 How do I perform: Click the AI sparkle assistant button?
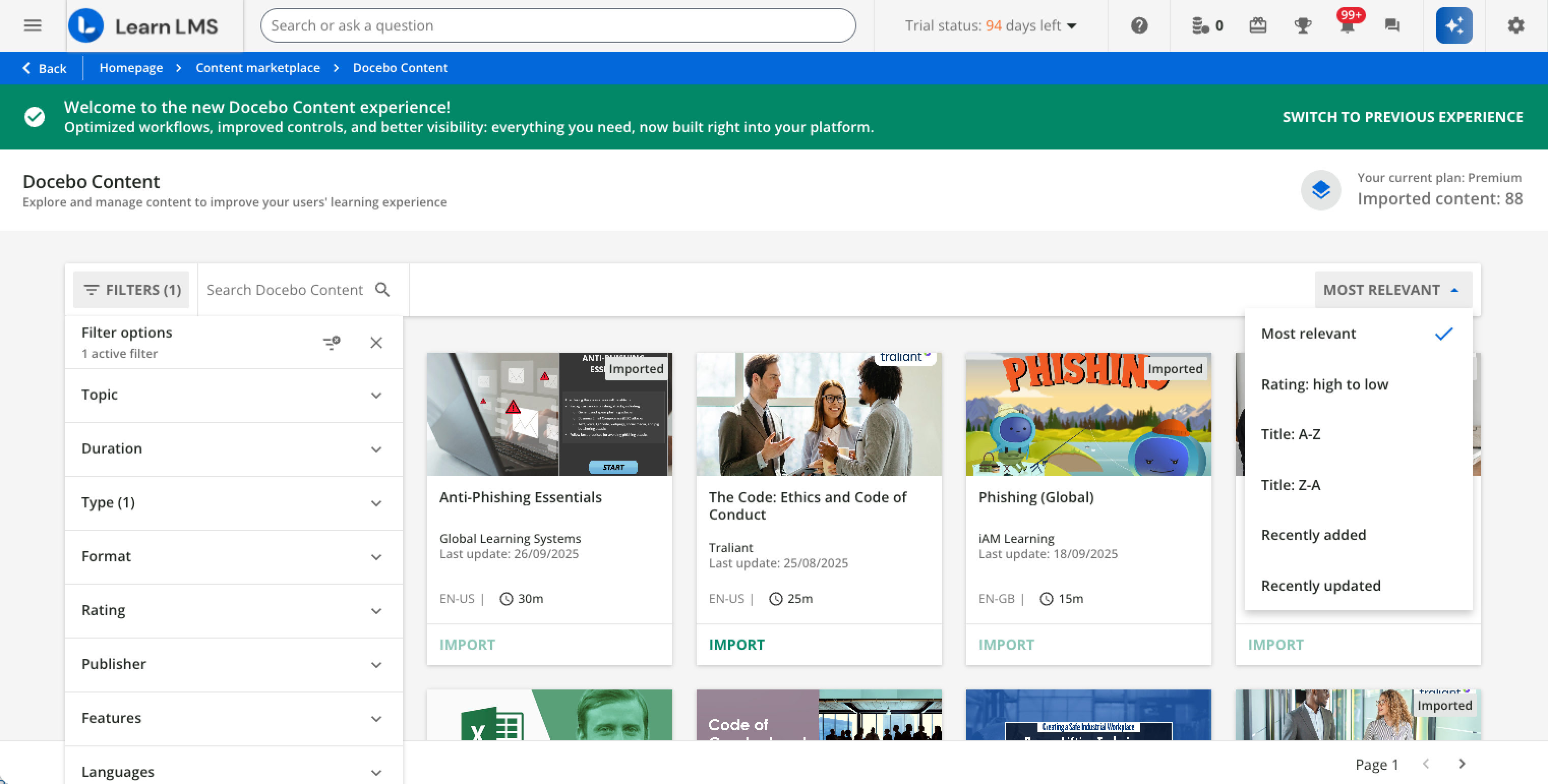tap(1453, 25)
